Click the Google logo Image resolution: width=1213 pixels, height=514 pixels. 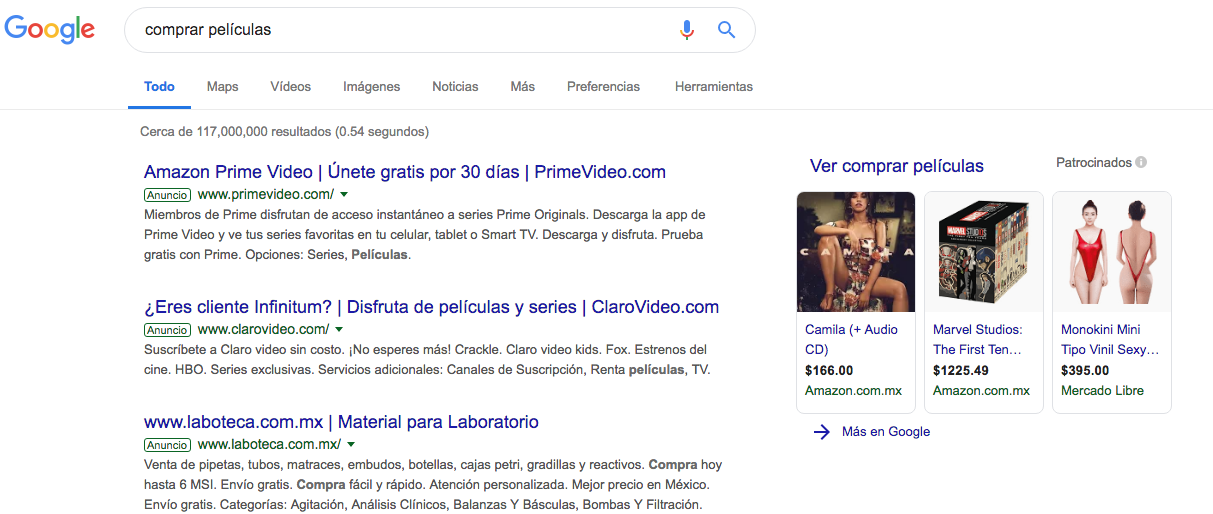50,30
